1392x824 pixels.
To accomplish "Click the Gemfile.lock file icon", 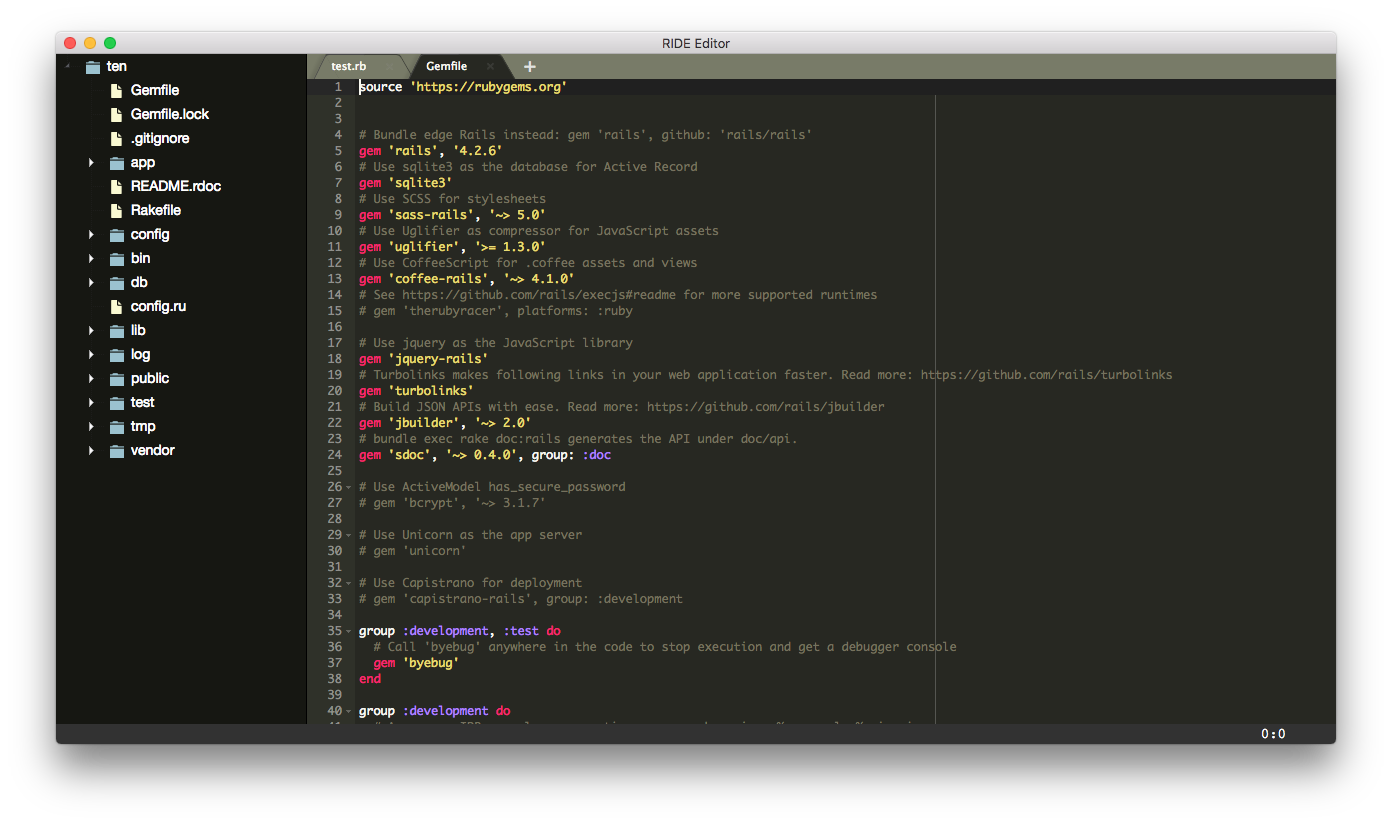I will pos(116,114).
